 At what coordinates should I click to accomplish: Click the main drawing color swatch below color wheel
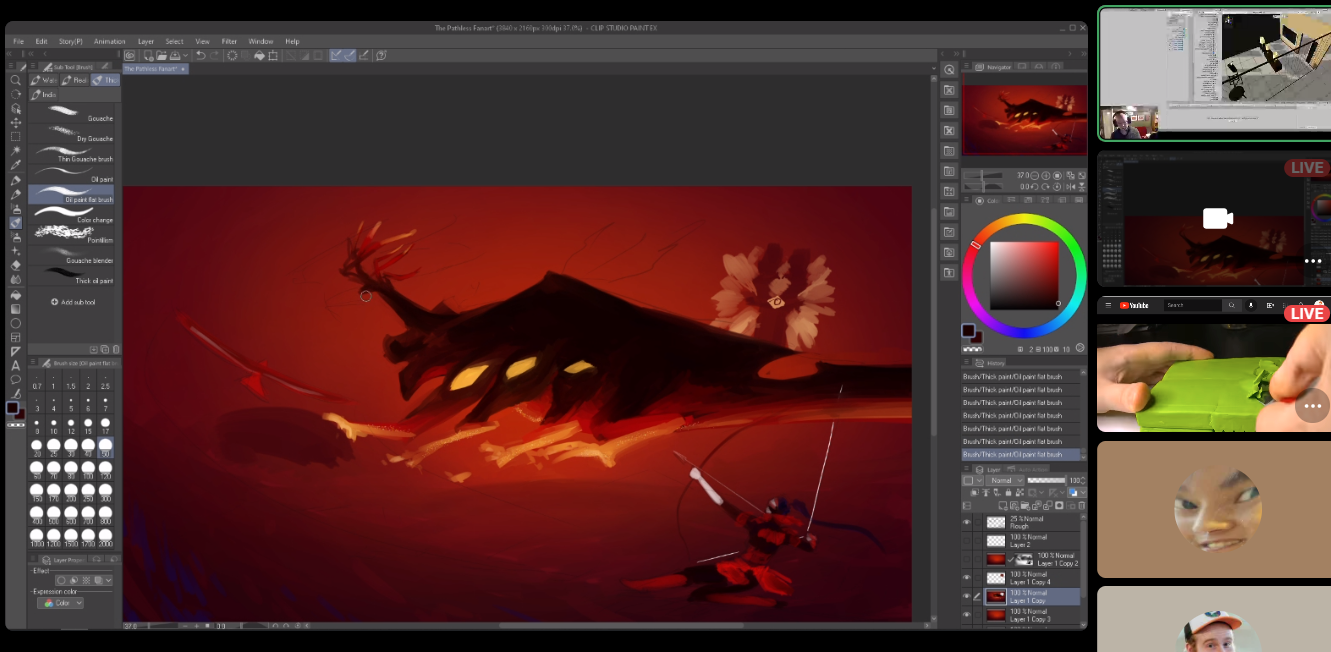click(x=969, y=330)
